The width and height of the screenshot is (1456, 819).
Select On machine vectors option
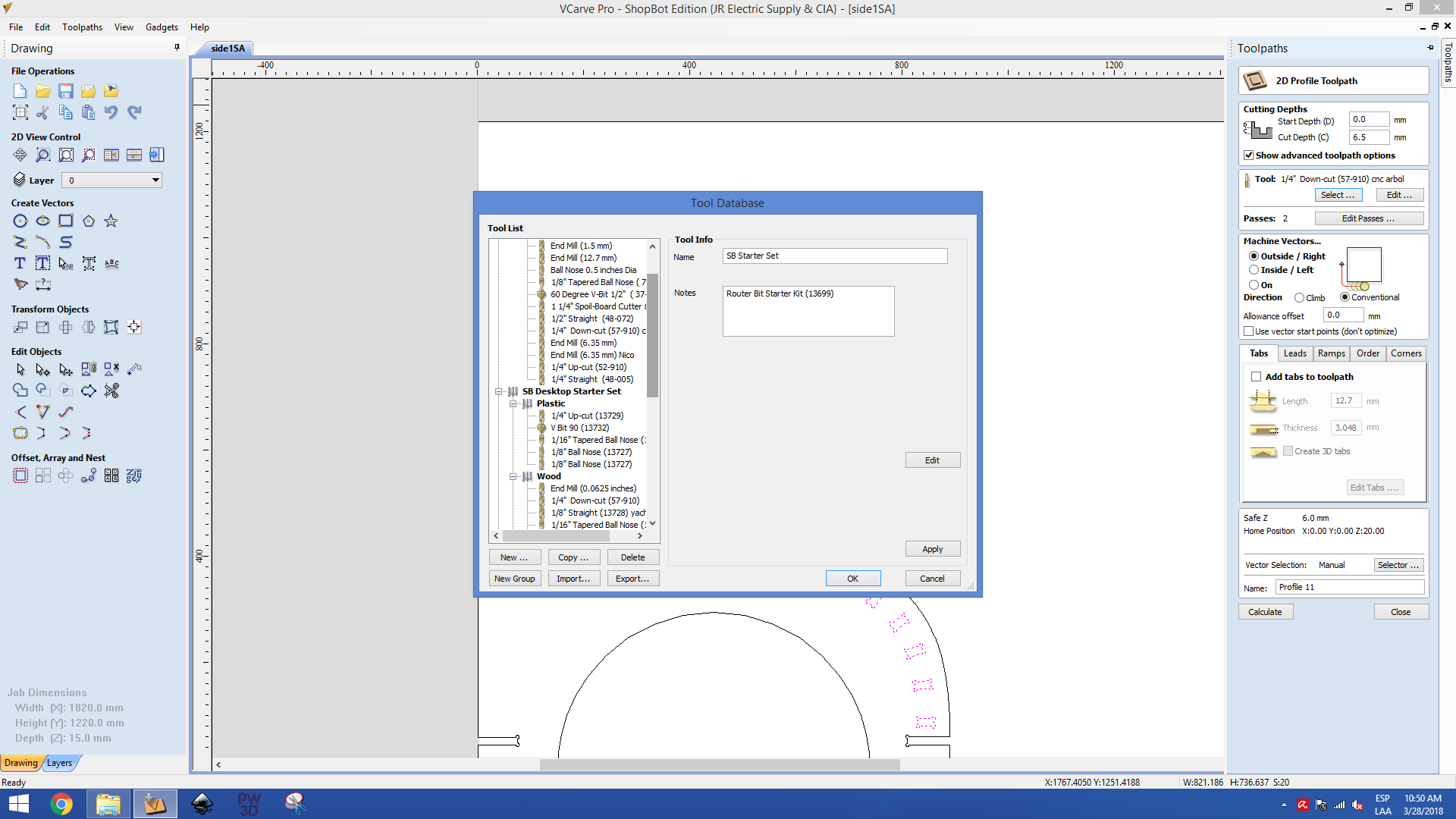coord(1254,285)
